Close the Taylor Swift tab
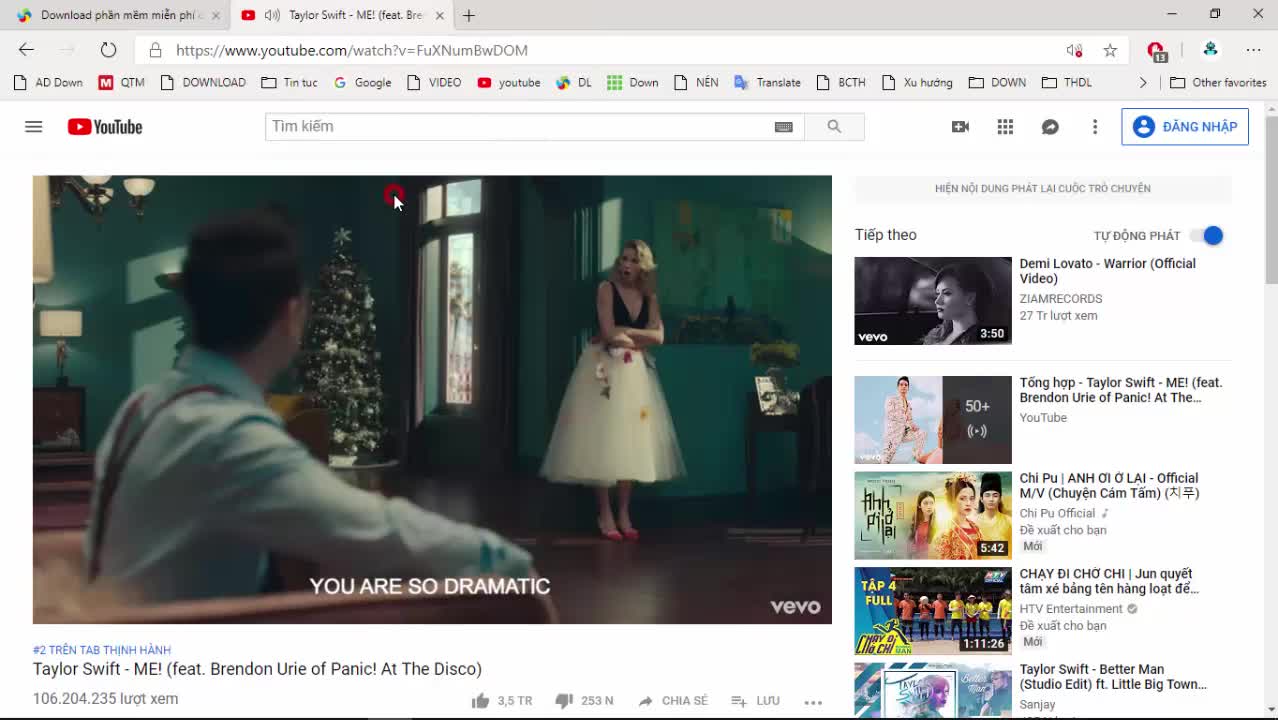 [440, 15]
